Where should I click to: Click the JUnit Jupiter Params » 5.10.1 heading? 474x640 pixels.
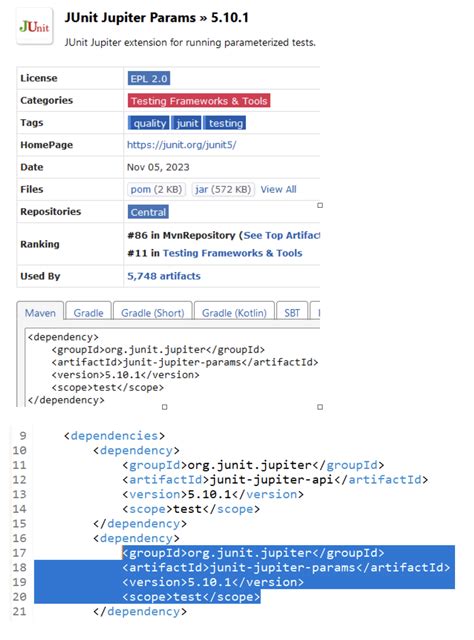coord(156,18)
